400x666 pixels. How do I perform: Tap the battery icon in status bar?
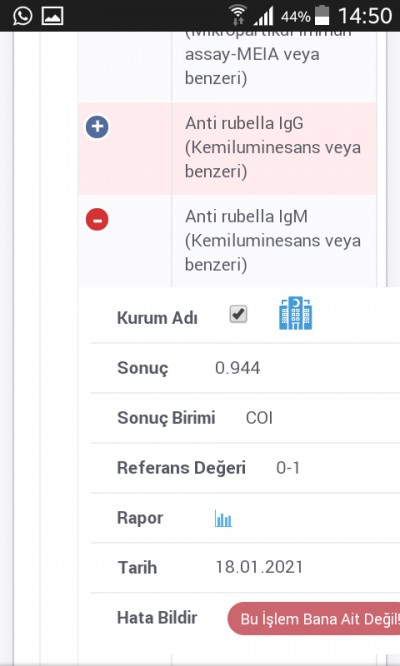click(x=323, y=15)
